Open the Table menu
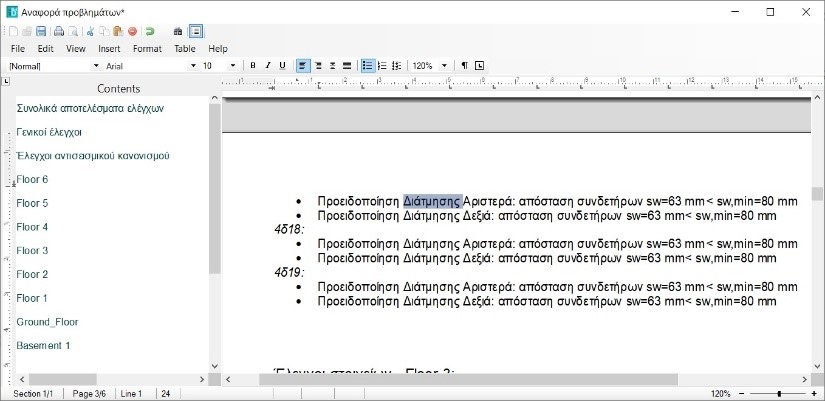The height and width of the screenshot is (401, 825). [185, 48]
